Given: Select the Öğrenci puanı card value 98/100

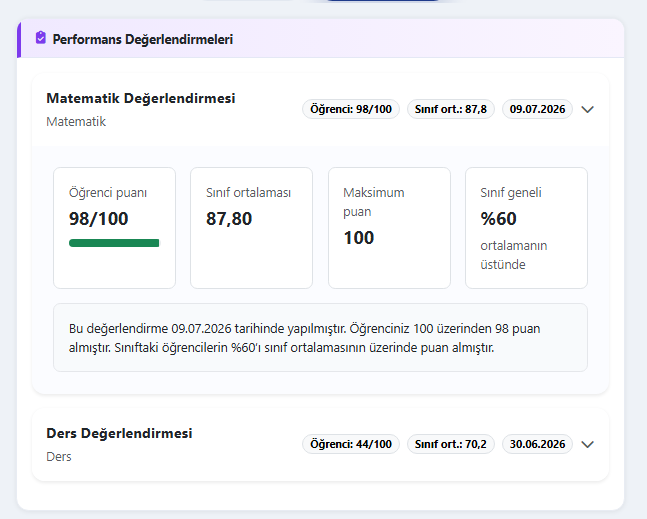Looking at the screenshot, I should click(99, 219).
